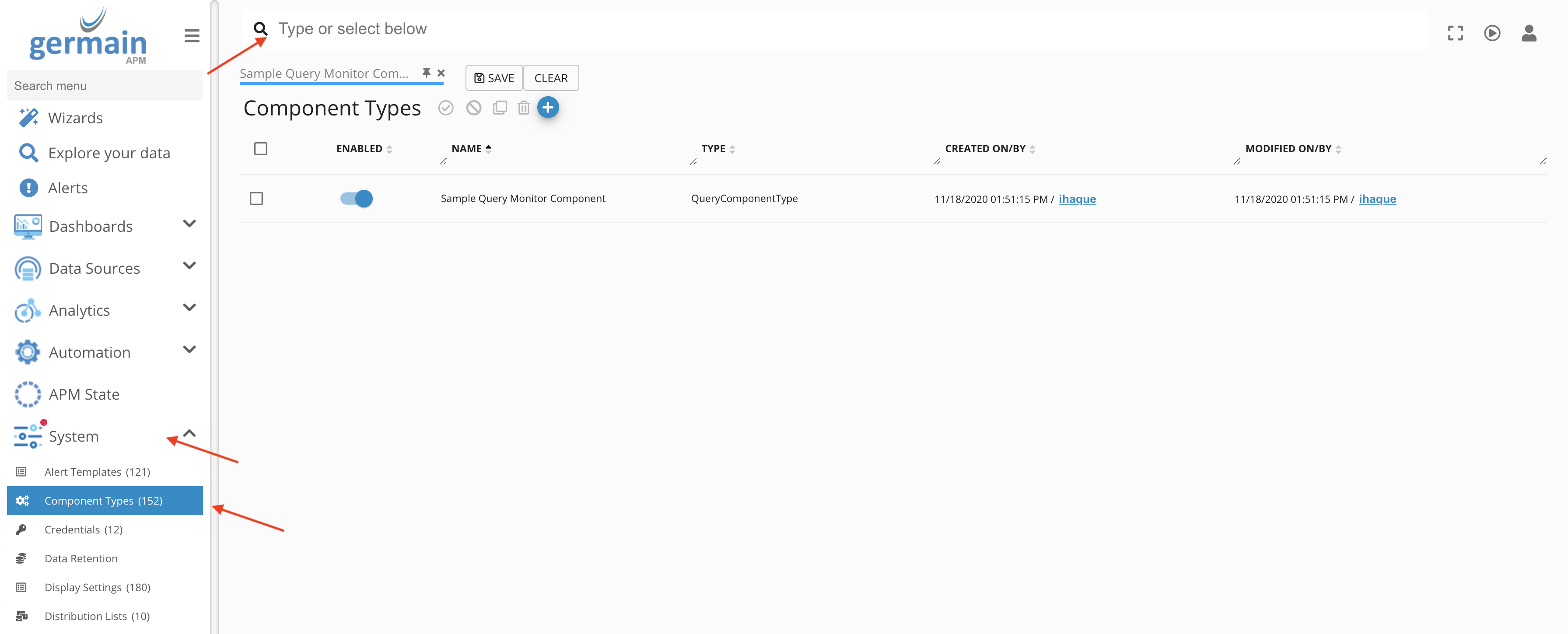Screen dimensions: 1568x634
Task: Open Alert Templates in the System menu
Action: 97,472
